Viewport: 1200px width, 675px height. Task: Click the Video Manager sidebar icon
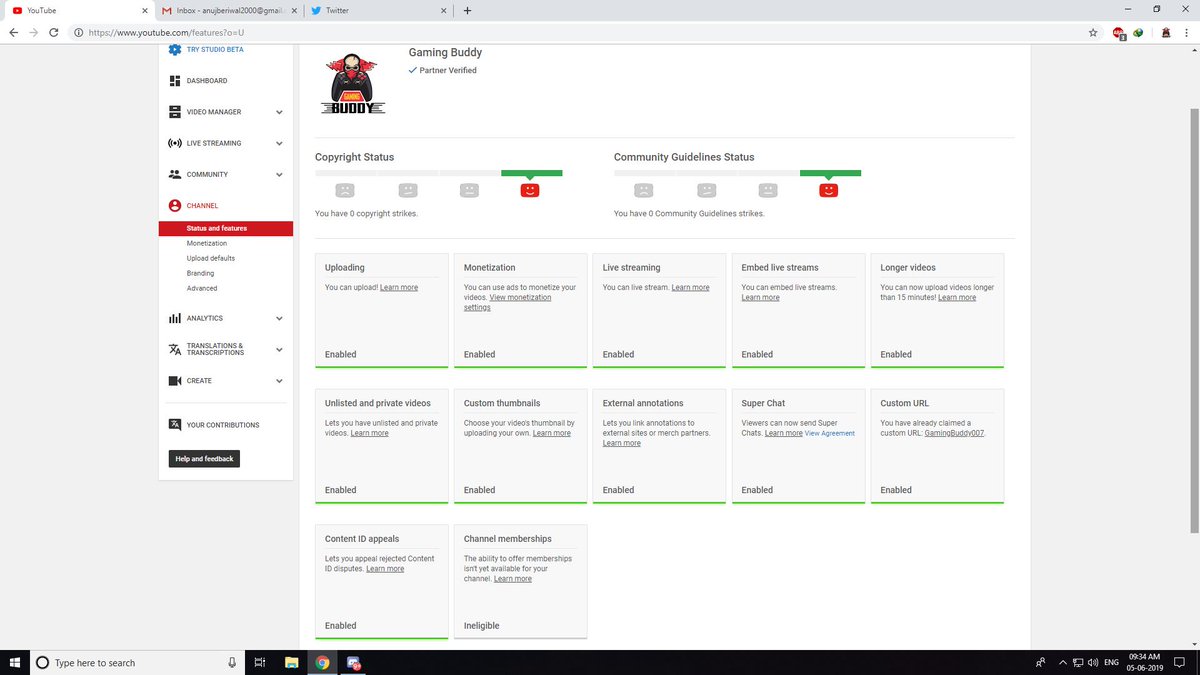pos(175,112)
